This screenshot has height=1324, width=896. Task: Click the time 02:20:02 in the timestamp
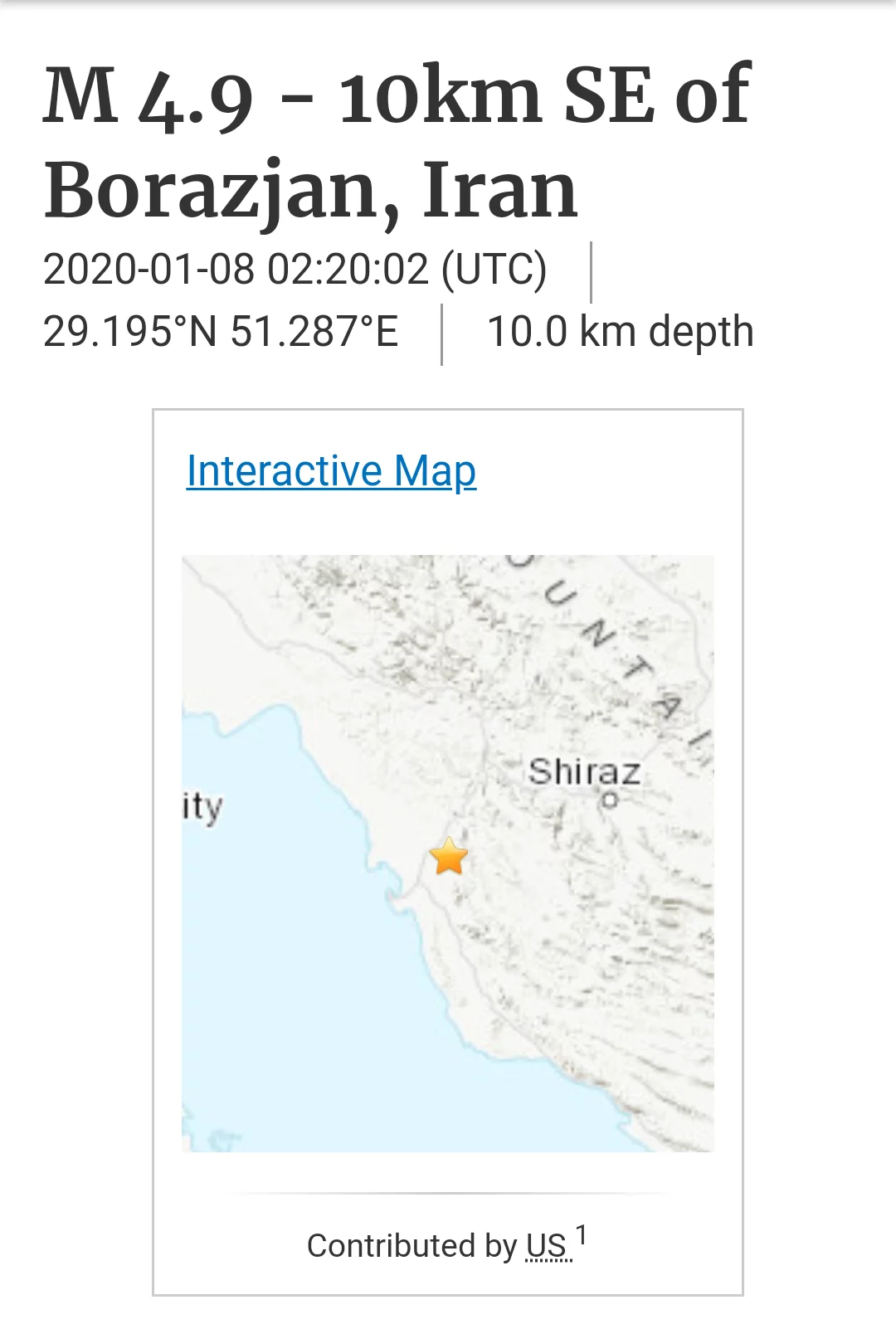click(348, 270)
